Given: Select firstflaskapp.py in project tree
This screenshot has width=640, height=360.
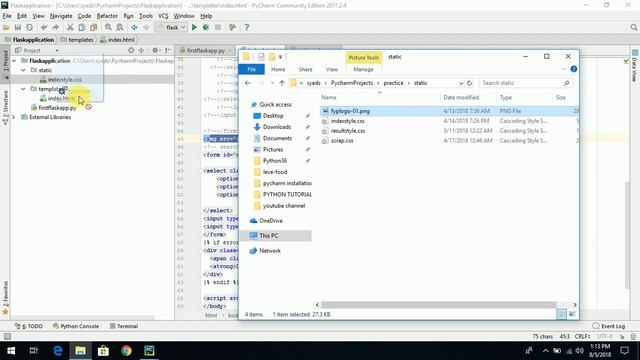Looking at the screenshot, I should click(x=57, y=108).
